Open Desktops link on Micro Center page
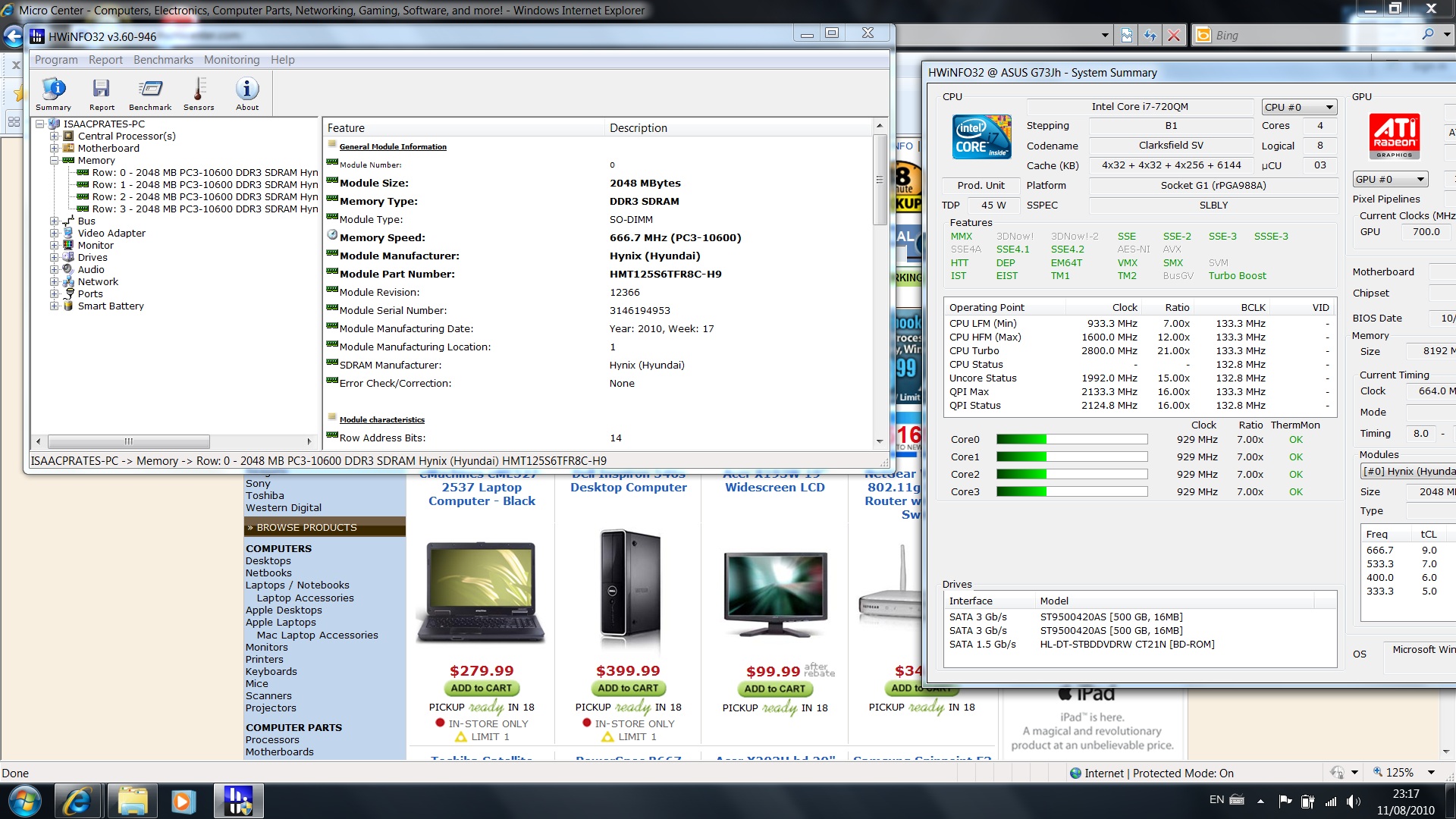The width and height of the screenshot is (1456, 819). tap(268, 561)
